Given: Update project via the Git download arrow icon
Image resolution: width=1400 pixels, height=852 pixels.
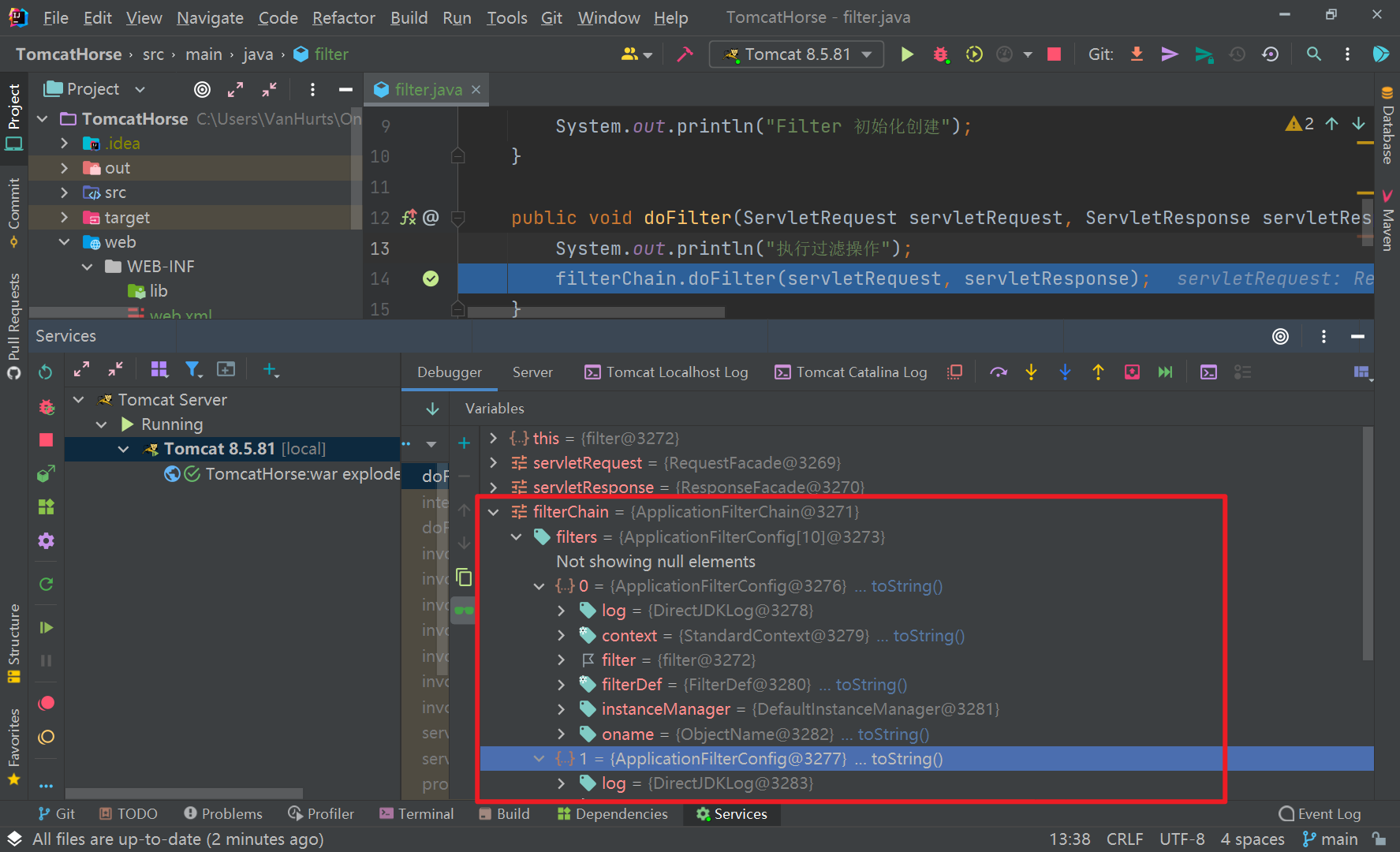Looking at the screenshot, I should pos(1136,54).
